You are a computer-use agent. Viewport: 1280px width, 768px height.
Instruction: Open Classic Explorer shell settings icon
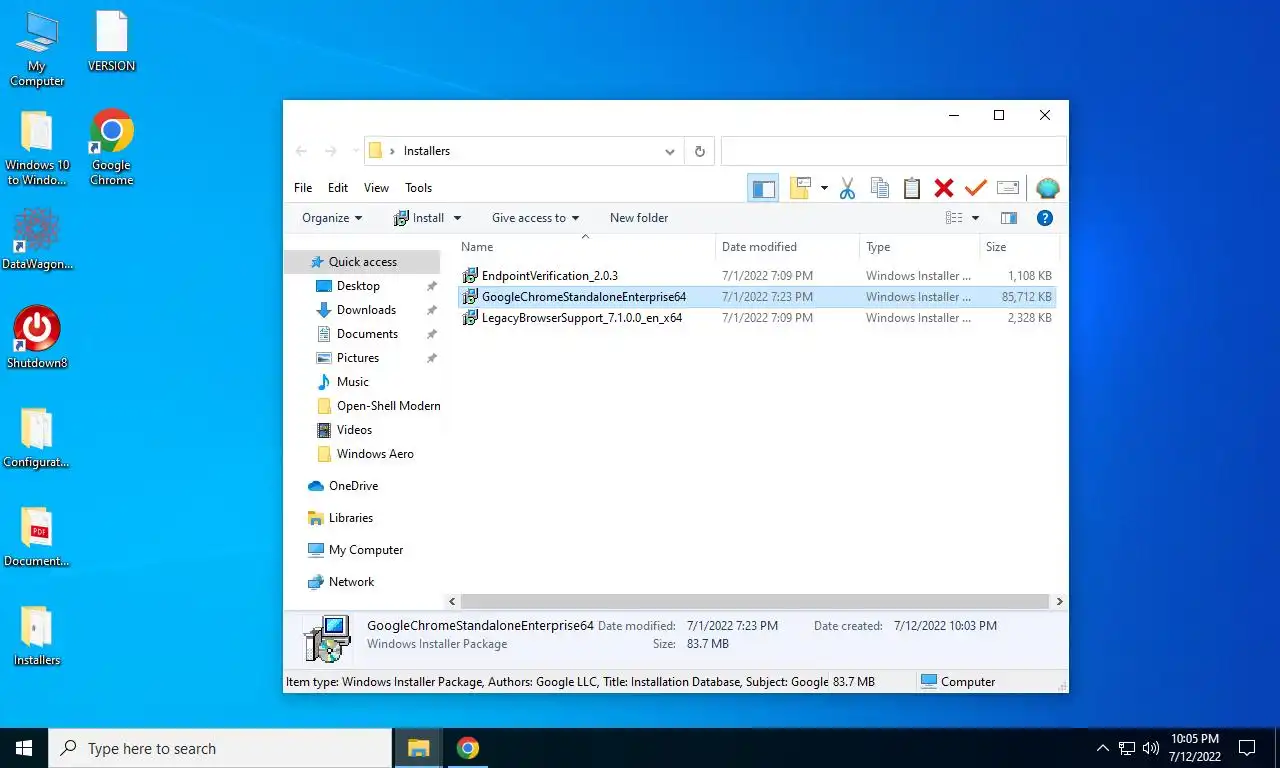[x=1047, y=188]
